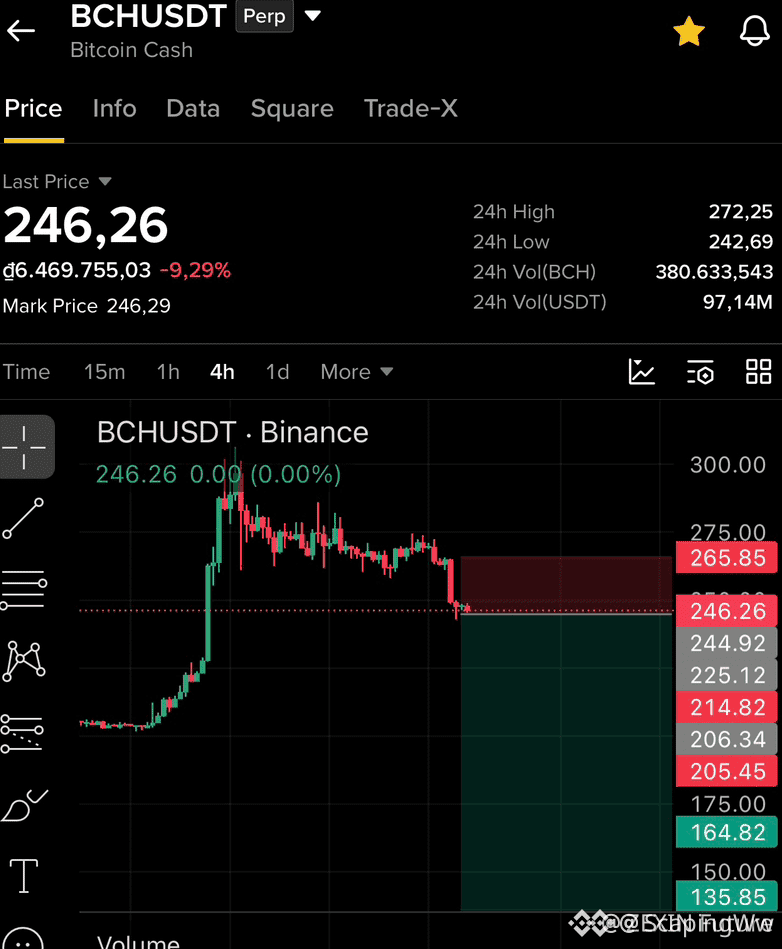Expand the BCHUSDT Perp pair dropdown
The width and height of the screenshot is (782, 949).
[312, 15]
